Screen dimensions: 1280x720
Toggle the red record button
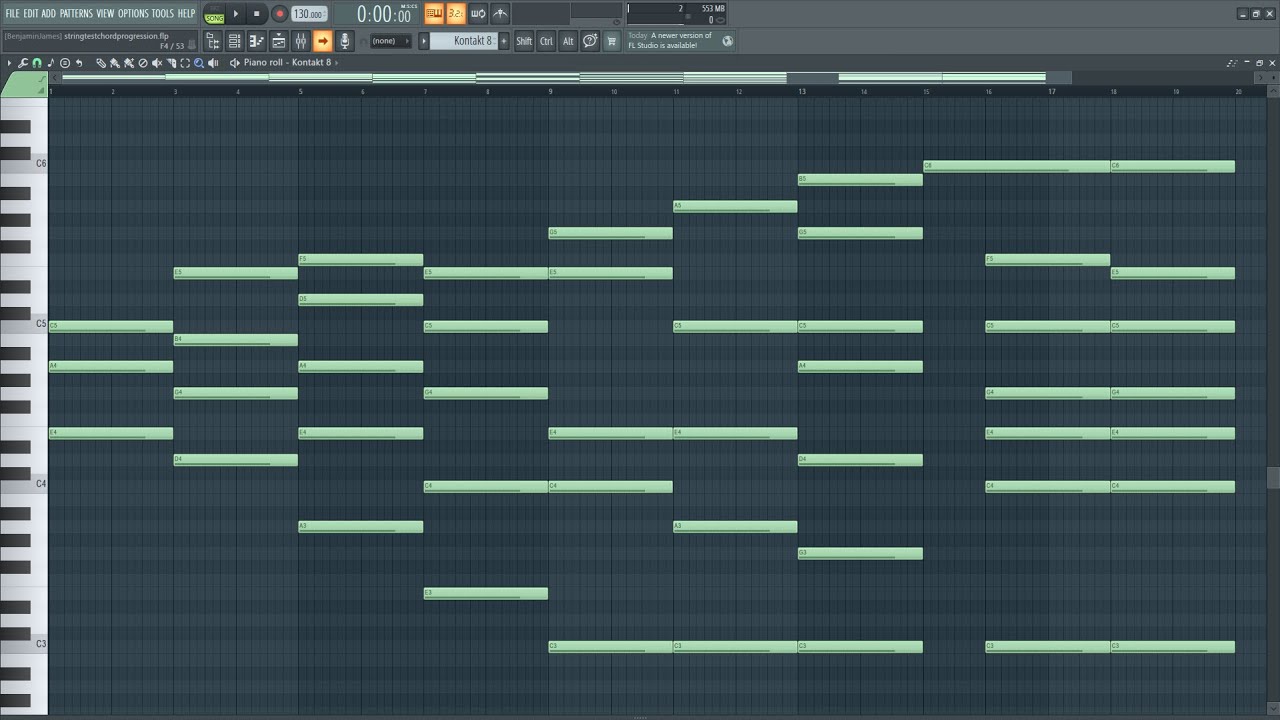280,14
